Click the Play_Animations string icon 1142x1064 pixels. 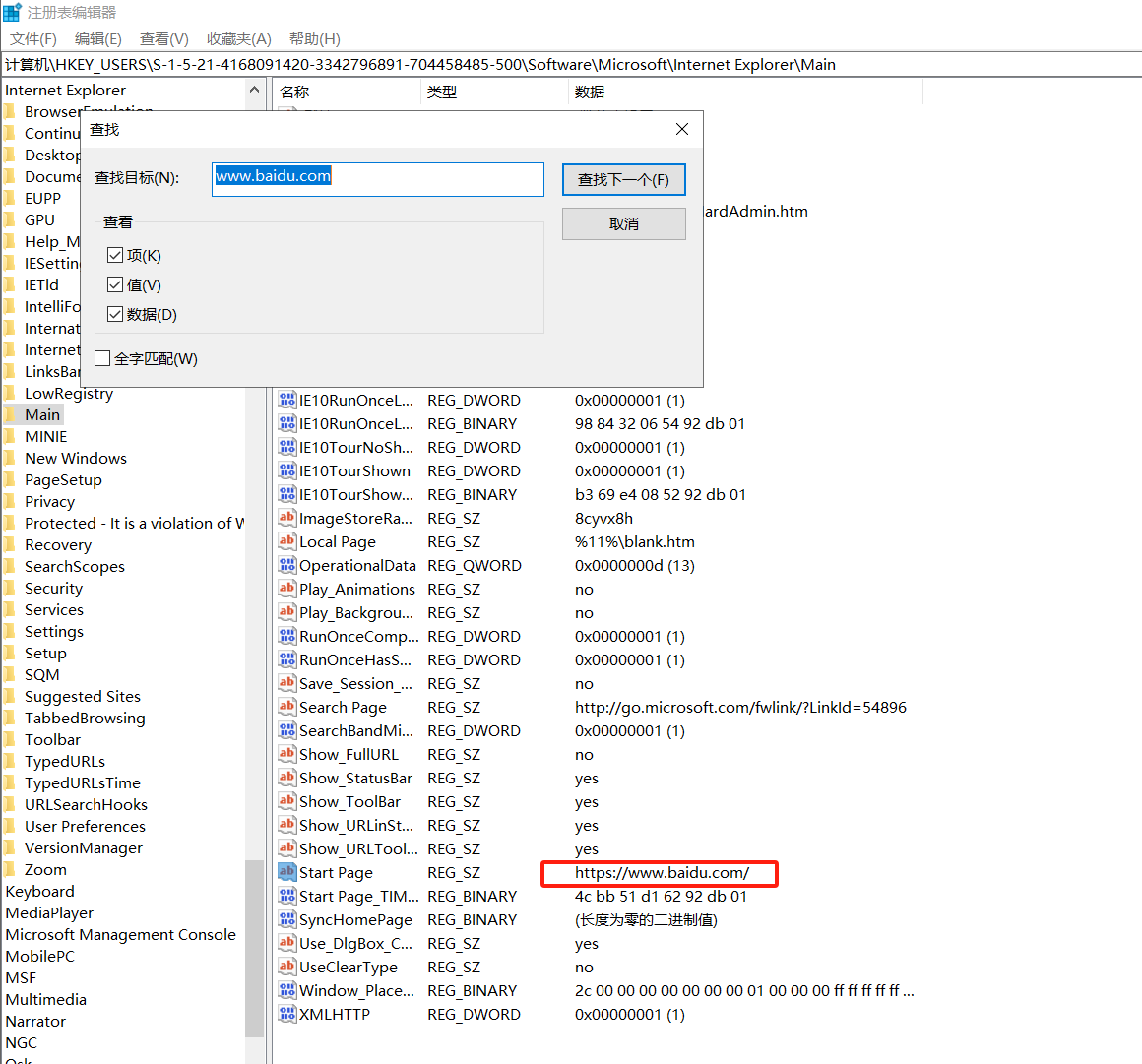286,589
